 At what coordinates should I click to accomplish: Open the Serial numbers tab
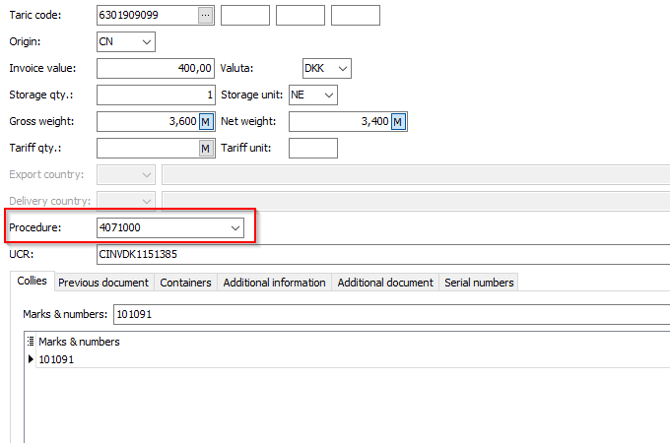(479, 283)
